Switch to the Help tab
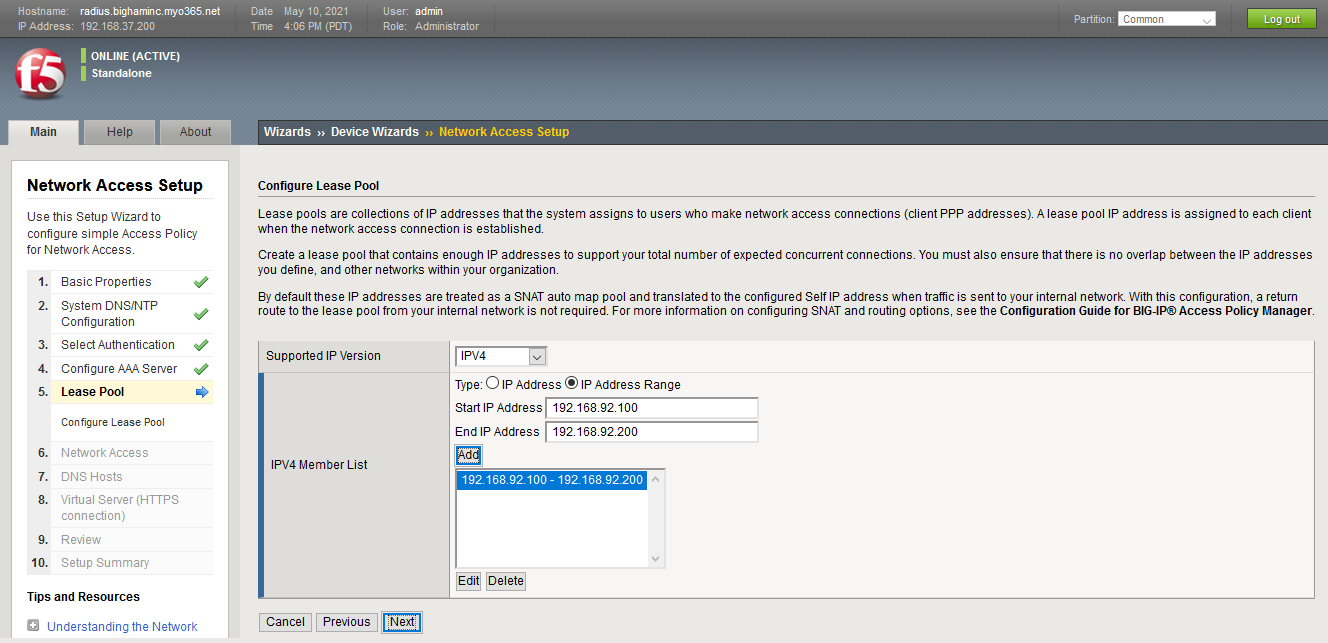This screenshot has height=643, width=1328. click(x=119, y=131)
